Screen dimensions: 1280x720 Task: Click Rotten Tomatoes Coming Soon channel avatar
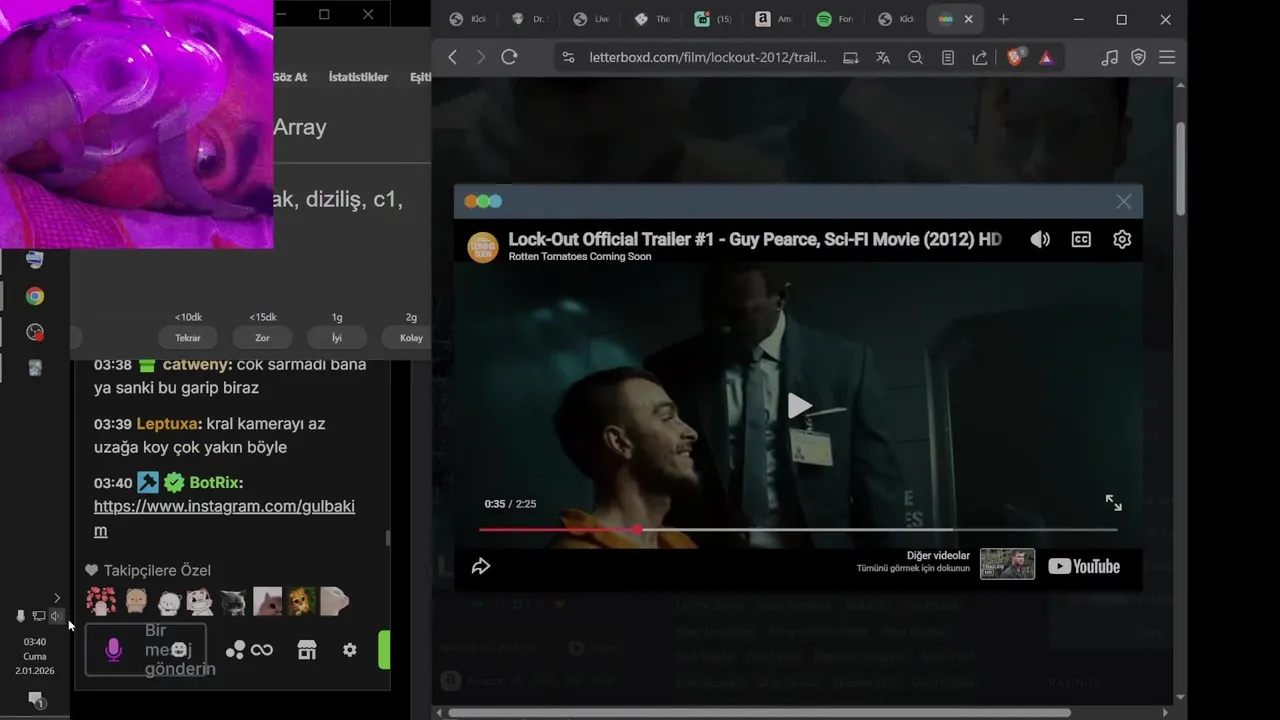tap(483, 246)
